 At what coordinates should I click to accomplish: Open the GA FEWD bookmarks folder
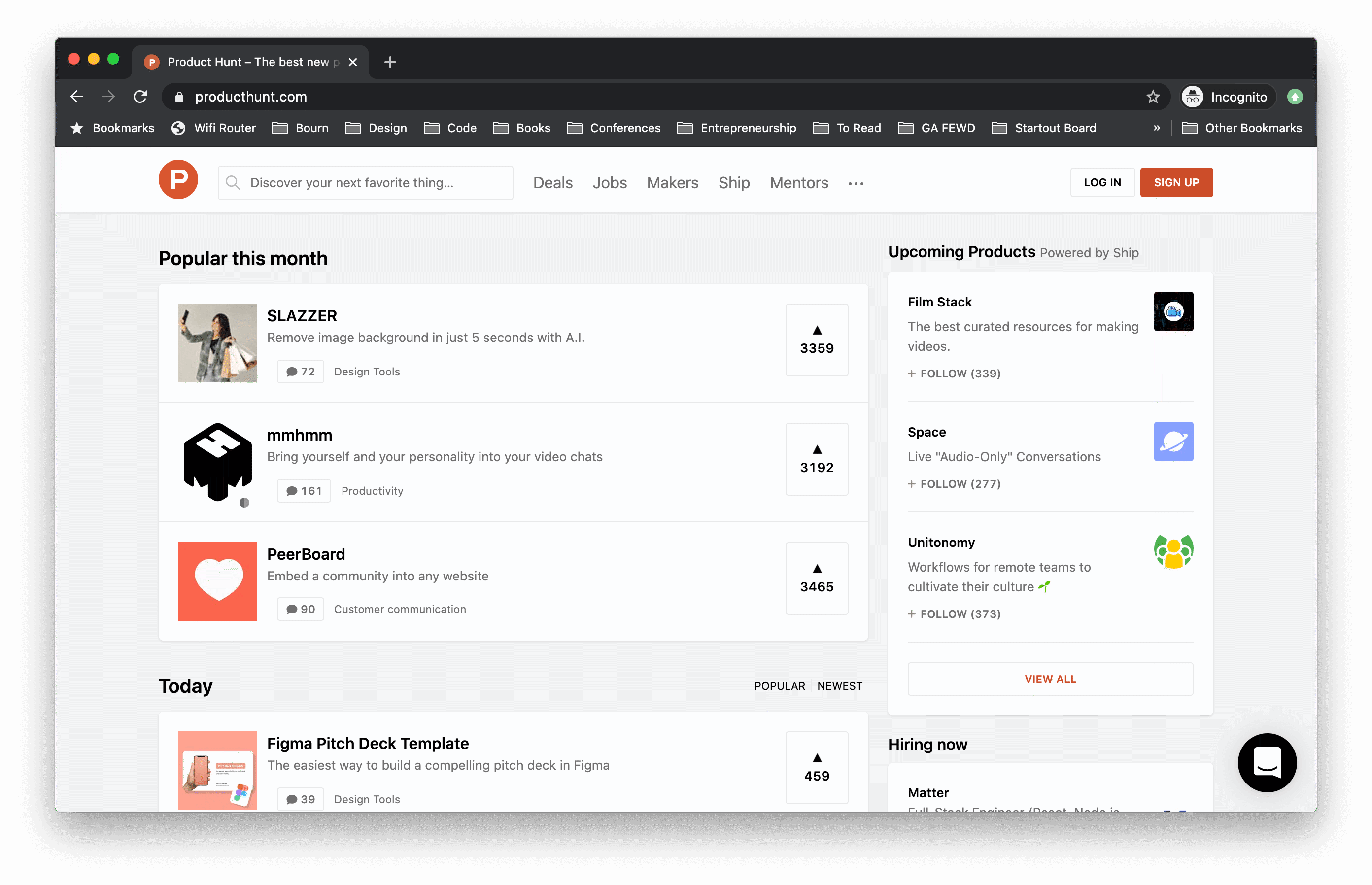pyautogui.click(x=936, y=128)
